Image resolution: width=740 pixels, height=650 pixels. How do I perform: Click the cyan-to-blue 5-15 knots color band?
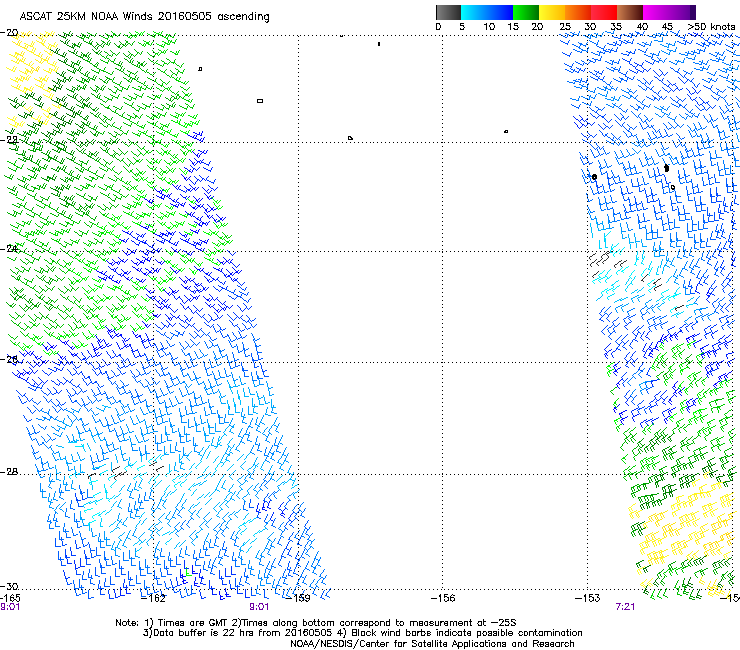487,12
